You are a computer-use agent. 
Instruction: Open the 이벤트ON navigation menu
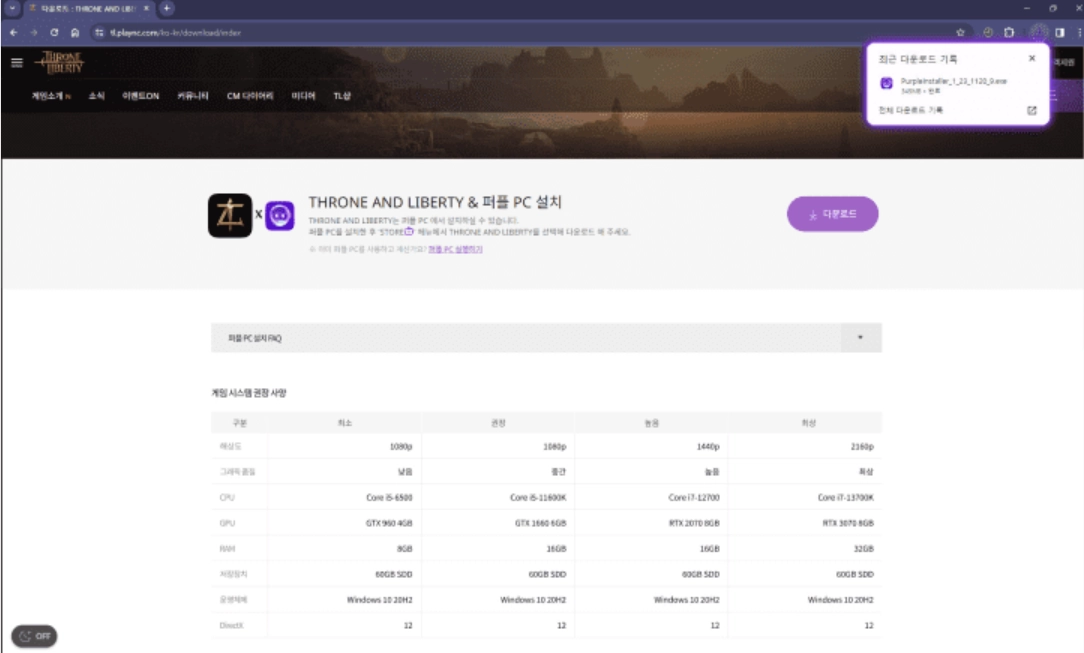141,96
